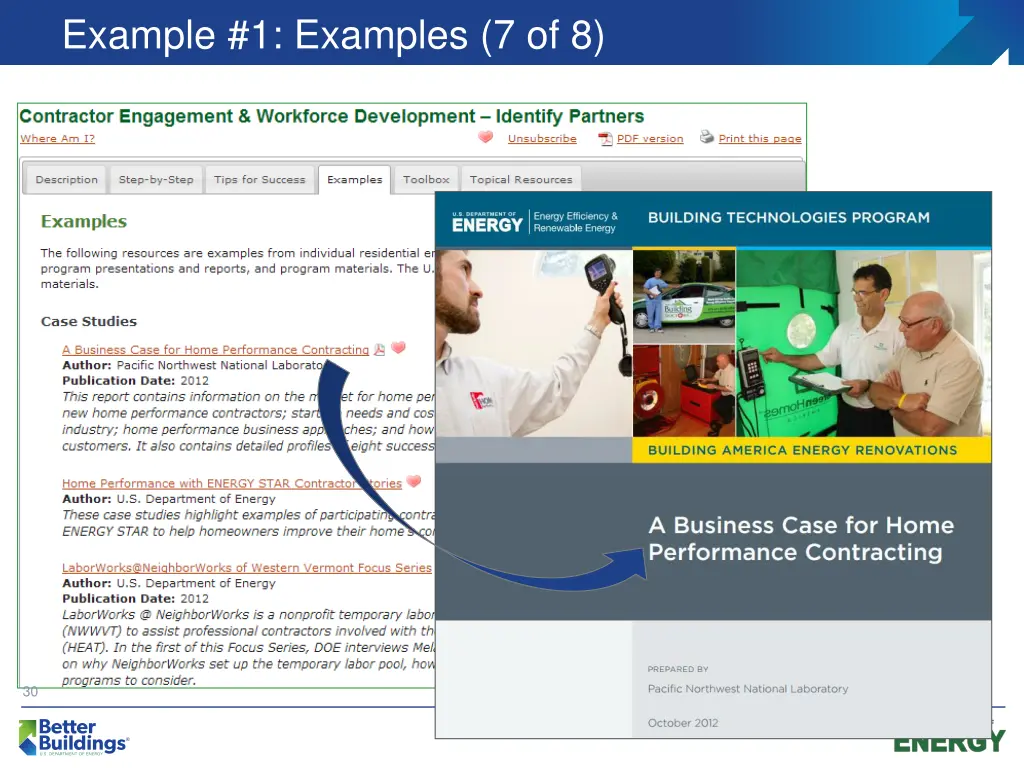
Task: Open Home Performance with ENERGY STAR Contractor Stories link
Action: coord(232,483)
